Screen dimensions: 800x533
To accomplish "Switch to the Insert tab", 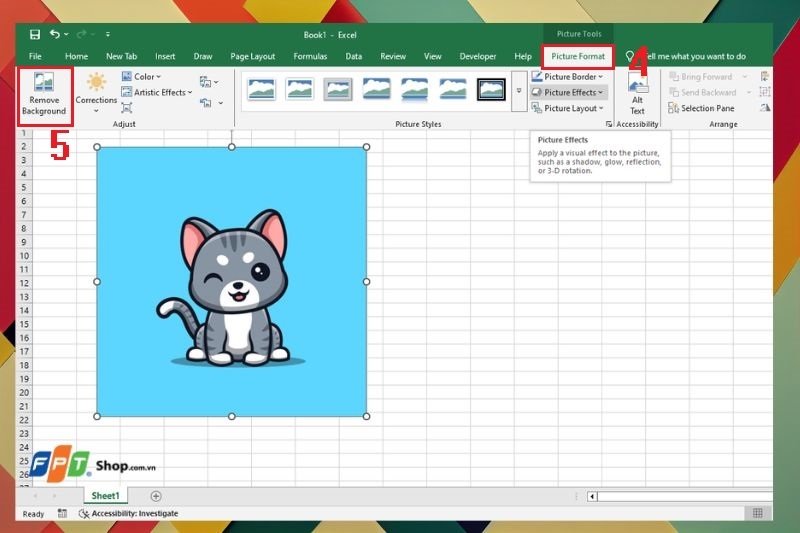I will (x=165, y=56).
